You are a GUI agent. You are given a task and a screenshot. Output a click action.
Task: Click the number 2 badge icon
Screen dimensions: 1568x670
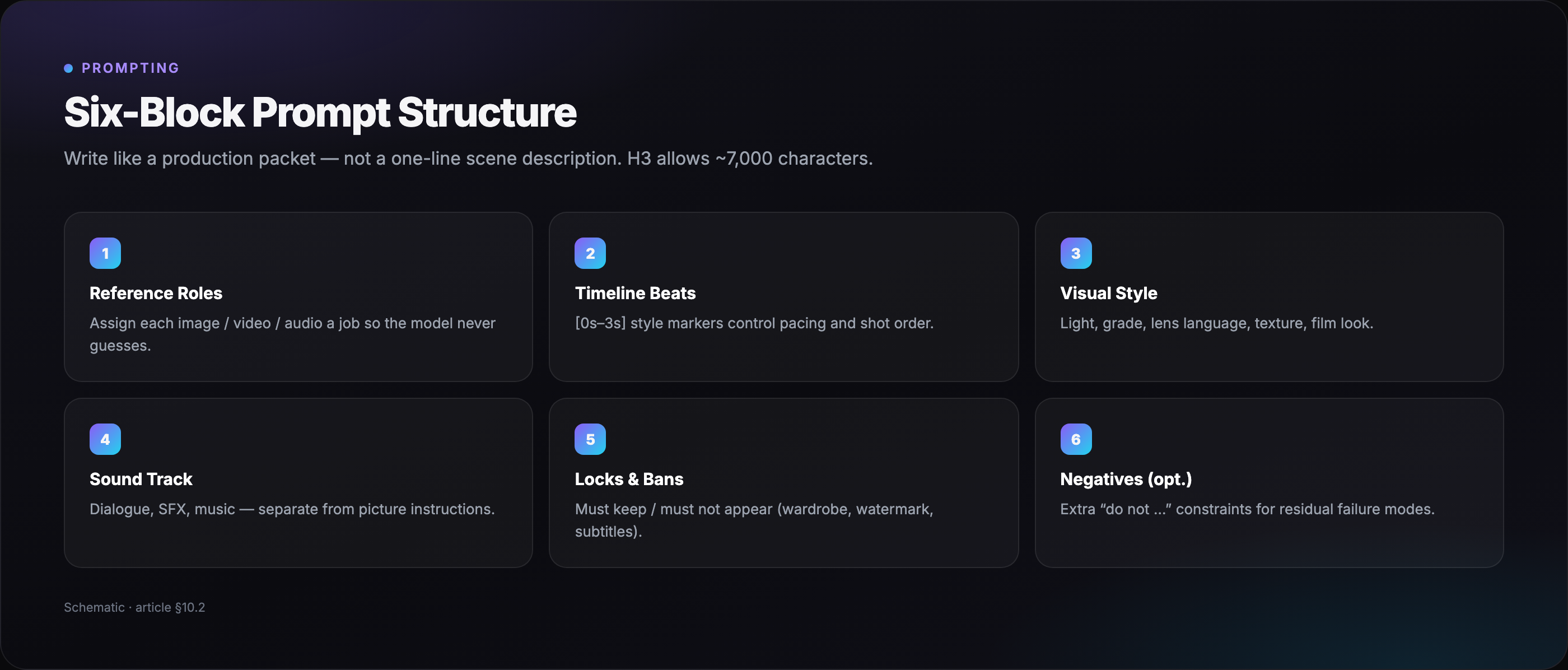pos(590,253)
